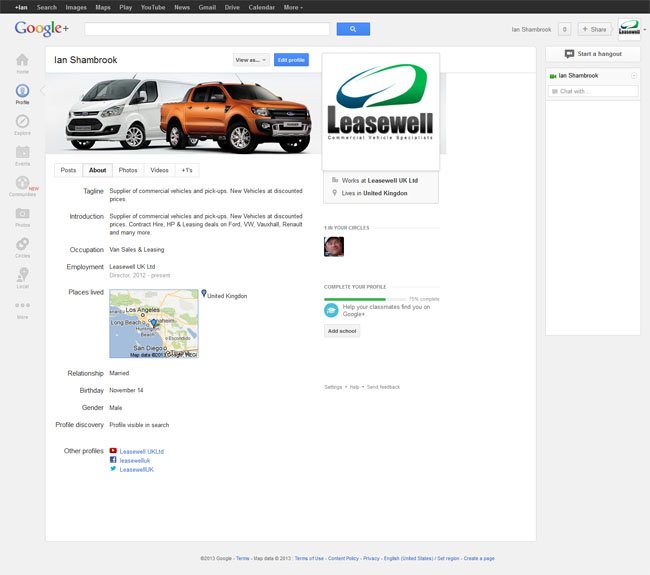Open Gmail in the top bar

207,7
